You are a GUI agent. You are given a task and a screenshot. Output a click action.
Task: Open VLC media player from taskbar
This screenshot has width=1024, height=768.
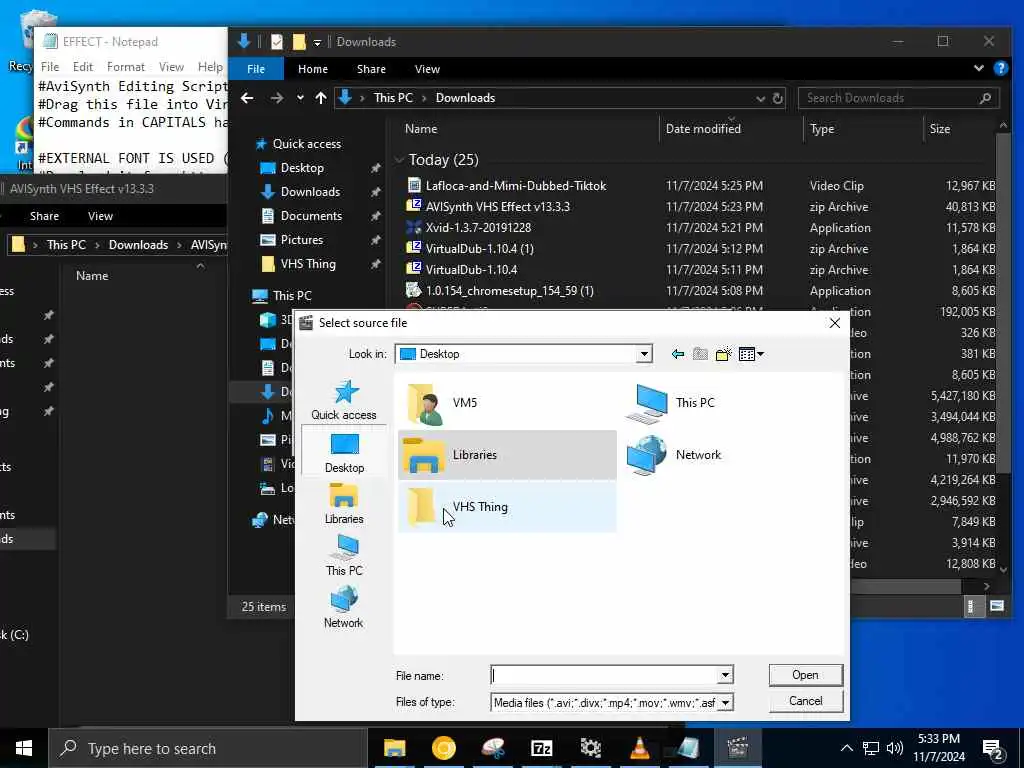tap(639, 748)
